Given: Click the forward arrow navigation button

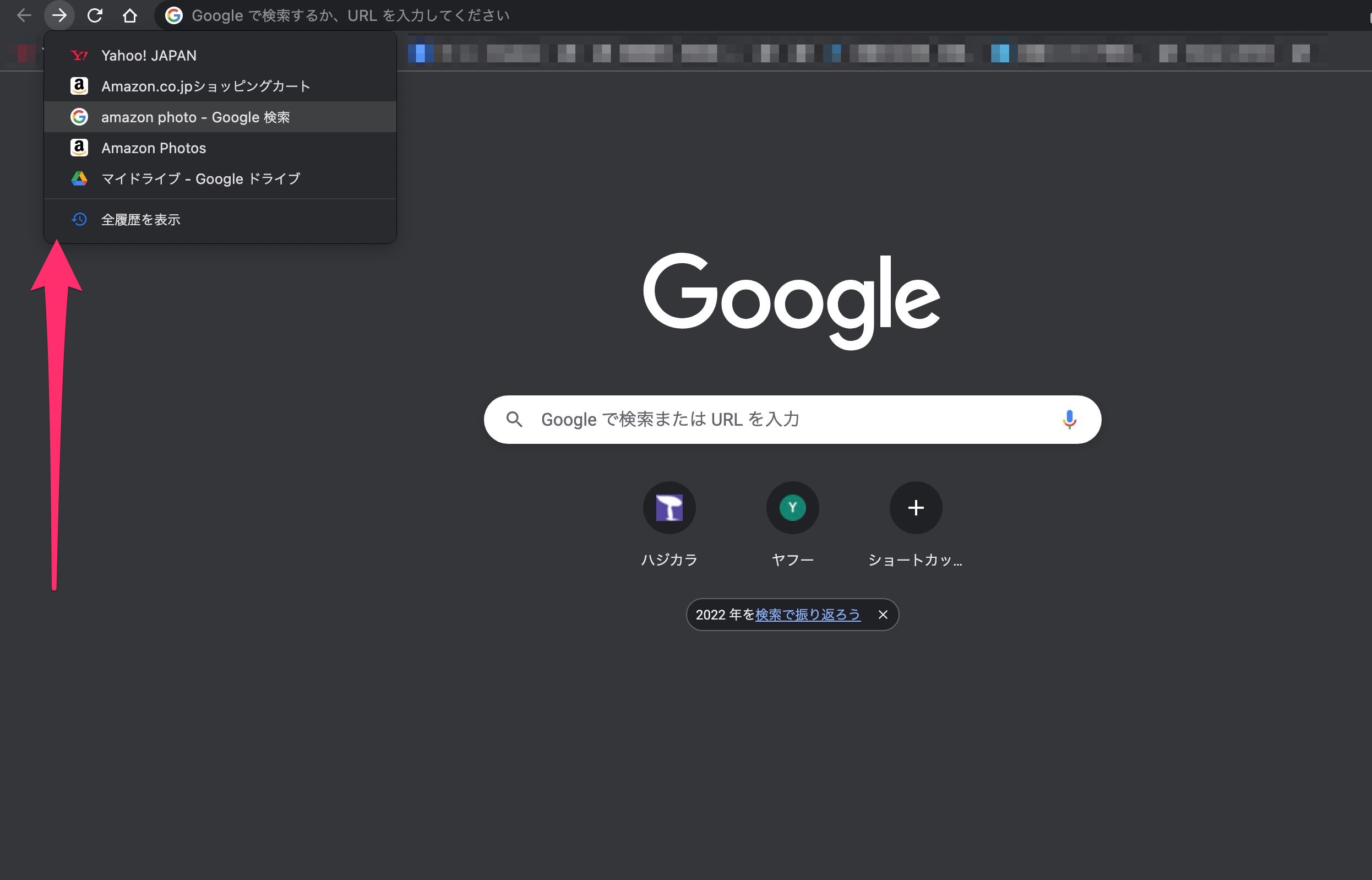Looking at the screenshot, I should pos(59,15).
